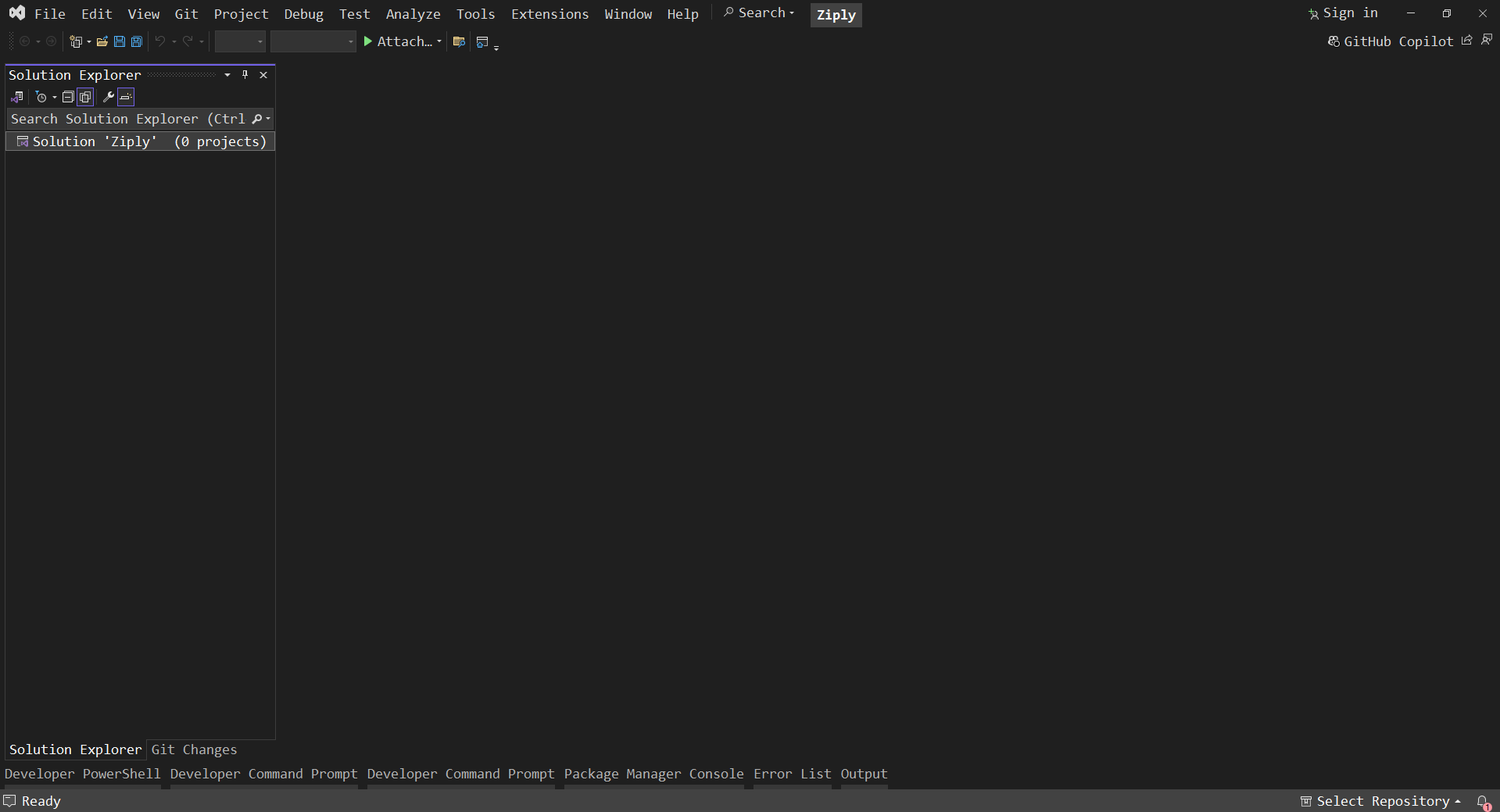Click the Sign in link

pyautogui.click(x=1350, y=13)
